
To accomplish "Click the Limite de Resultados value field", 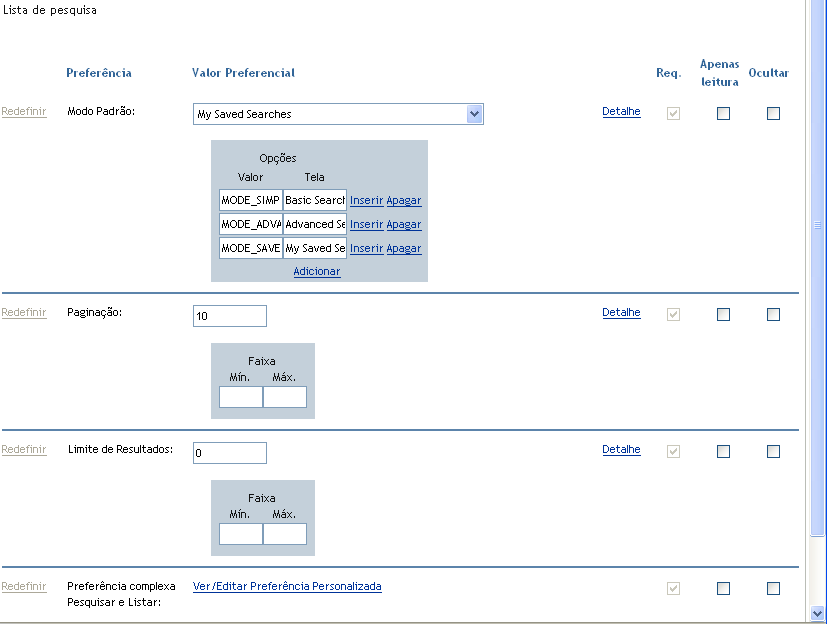I will click(230, 453).
